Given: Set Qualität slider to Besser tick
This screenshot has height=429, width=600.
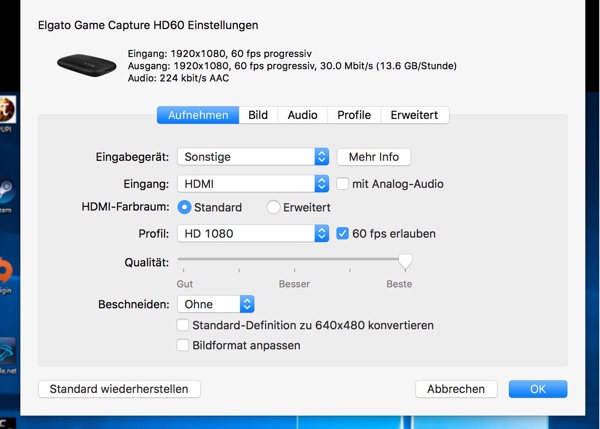Looking at the screenshot, I should [294, 270].
